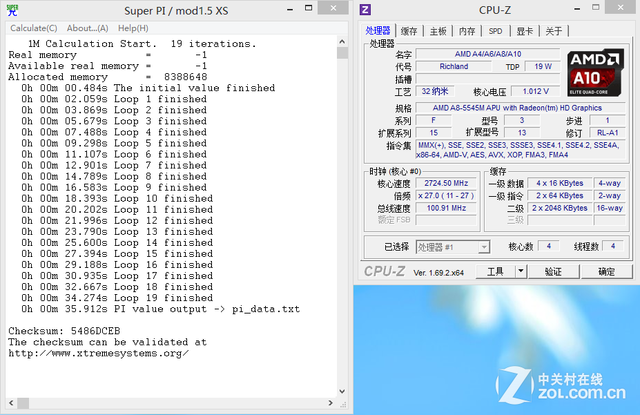The image size is (640, 415).
Task: Click the Super PI horizontal scrollbar thumb
Action: pyautogui.click(x=23, y=403)
